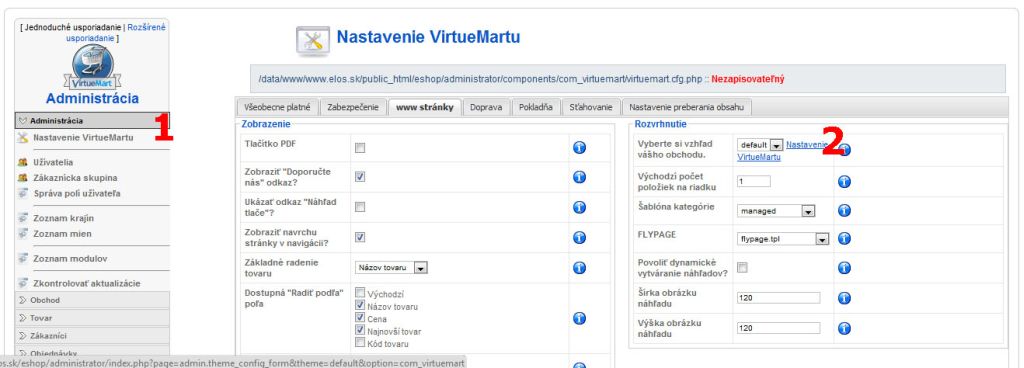The width and height of the screenshot is (1024, 368).
Task: Expand the Zákazníci sidebar section
Action: pyautogui.click(x=92, y=335)
